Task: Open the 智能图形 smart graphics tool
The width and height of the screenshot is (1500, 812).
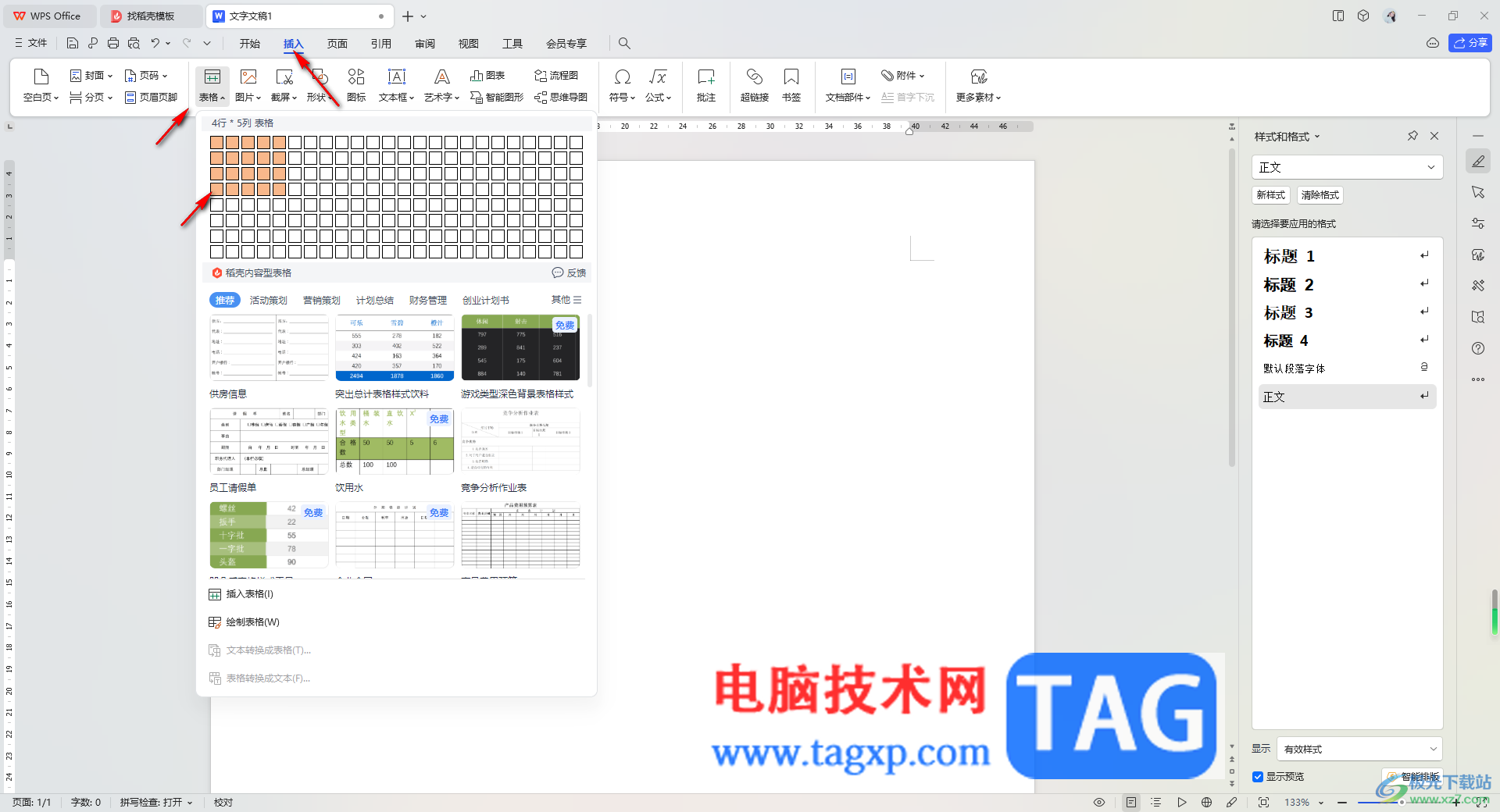Action: [497, 98]
